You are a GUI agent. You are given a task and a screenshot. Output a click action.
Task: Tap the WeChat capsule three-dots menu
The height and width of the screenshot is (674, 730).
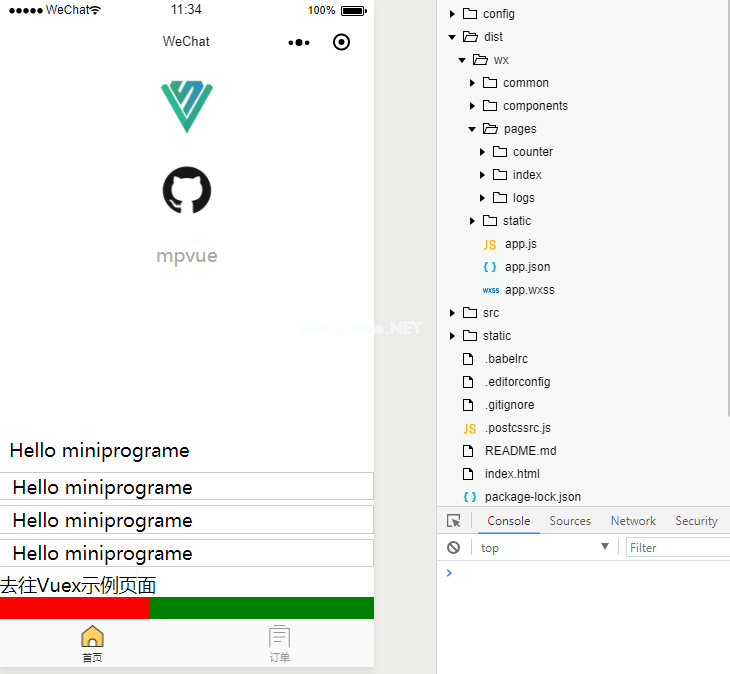(x=299, y=42)
